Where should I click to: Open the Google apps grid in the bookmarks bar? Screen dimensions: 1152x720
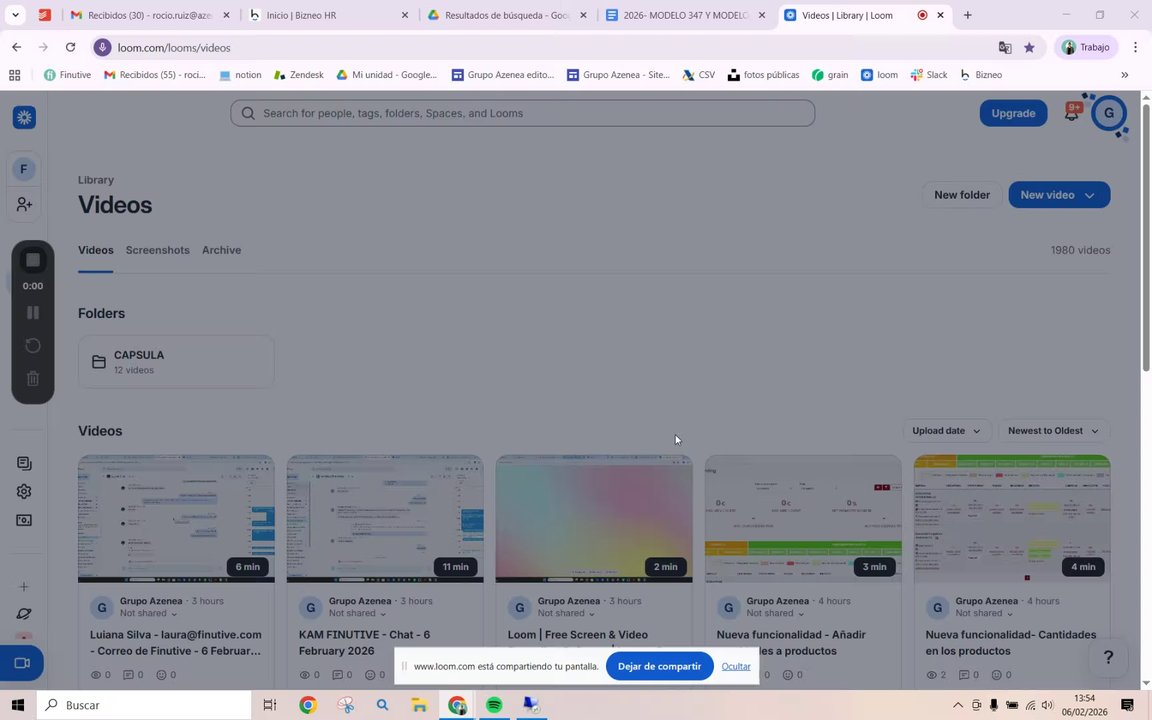click(x=15, y=75)
